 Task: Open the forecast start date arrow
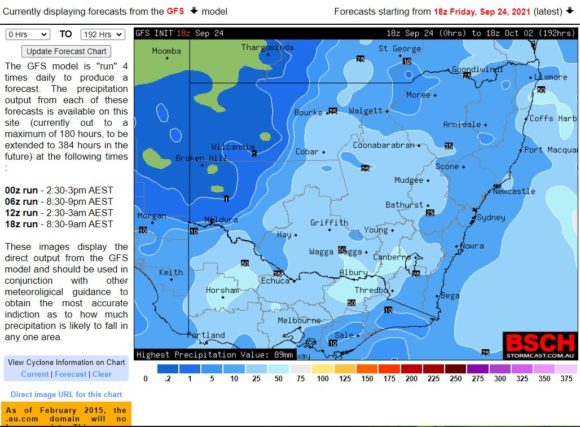coord(570,11)
